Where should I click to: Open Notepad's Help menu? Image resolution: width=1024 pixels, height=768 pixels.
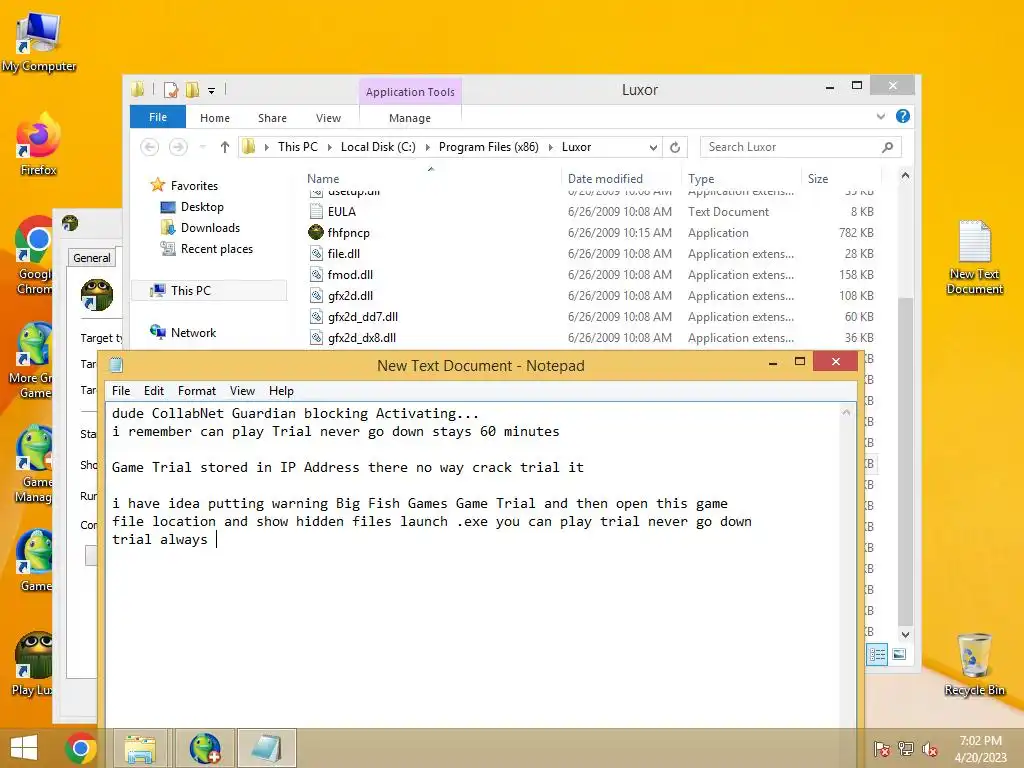pyautogui.click(x=281, y=391)
